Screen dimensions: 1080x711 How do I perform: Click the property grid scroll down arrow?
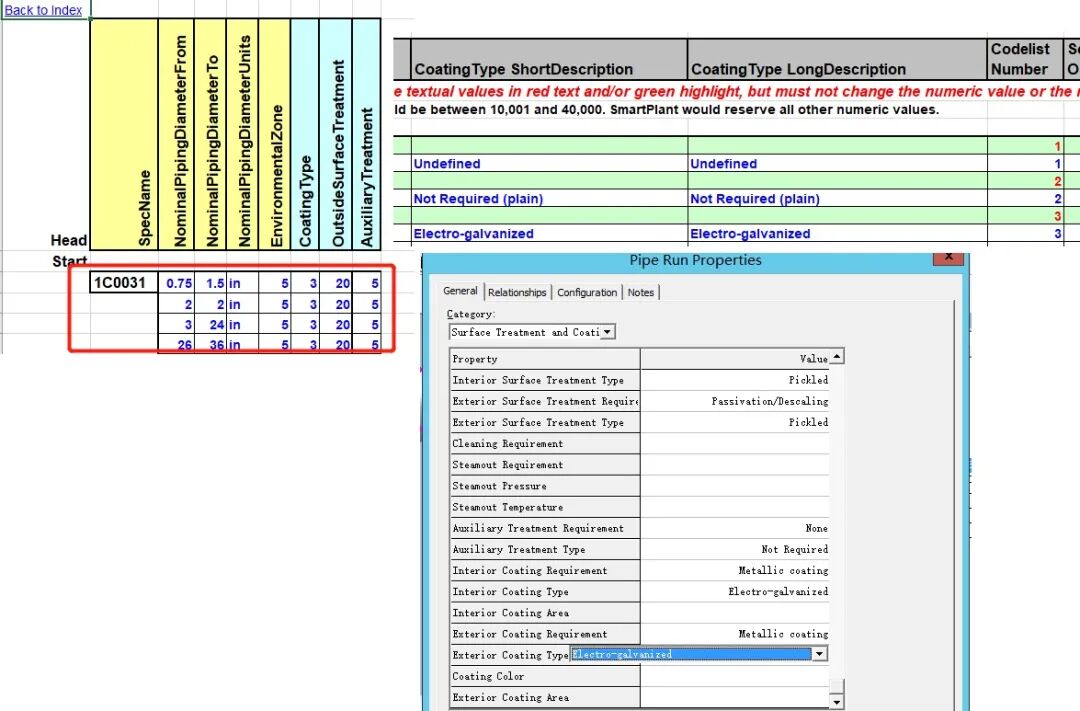point(836,702)
